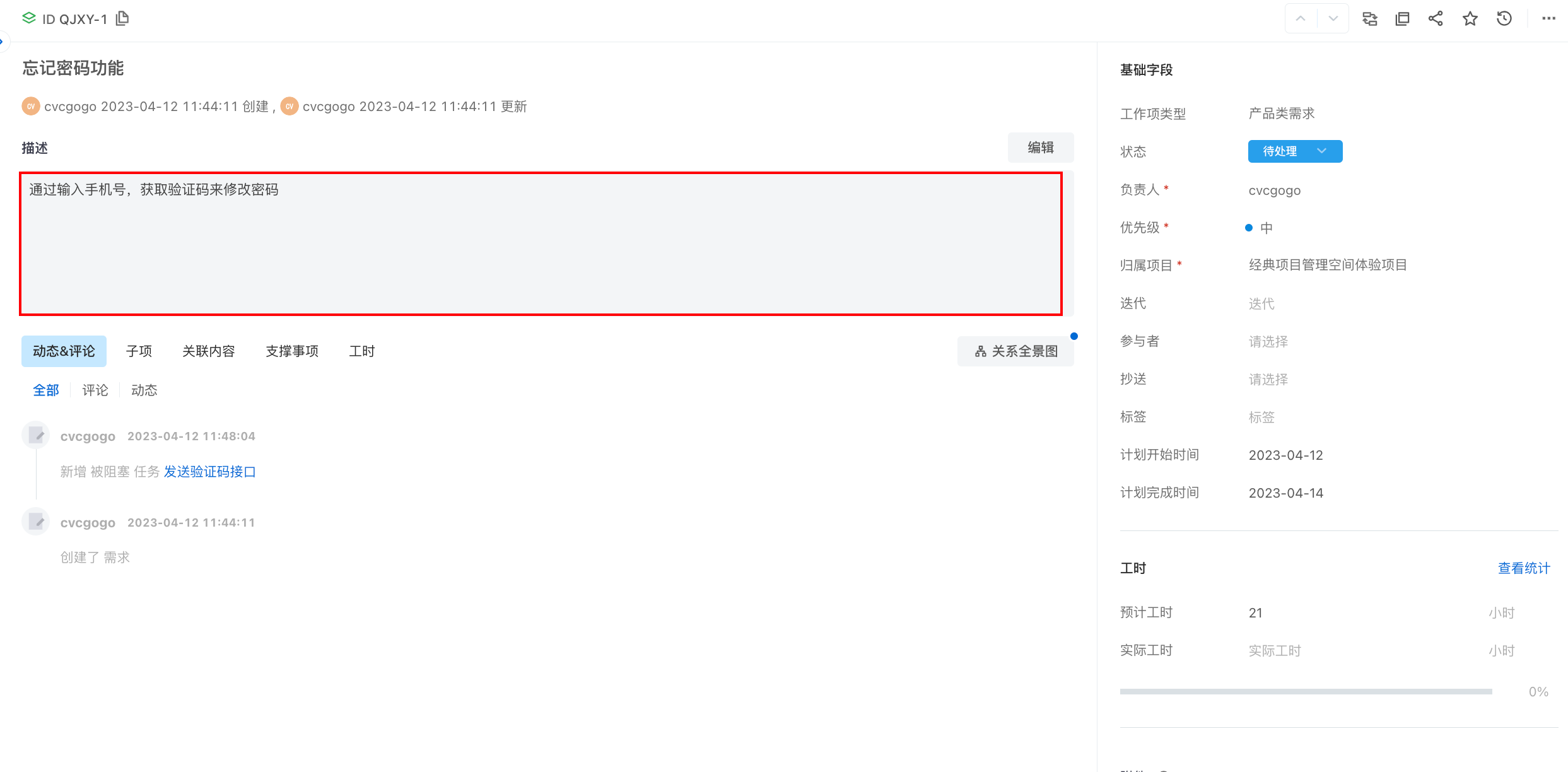Star this work item as favorite

click(x=1470, y=19)
